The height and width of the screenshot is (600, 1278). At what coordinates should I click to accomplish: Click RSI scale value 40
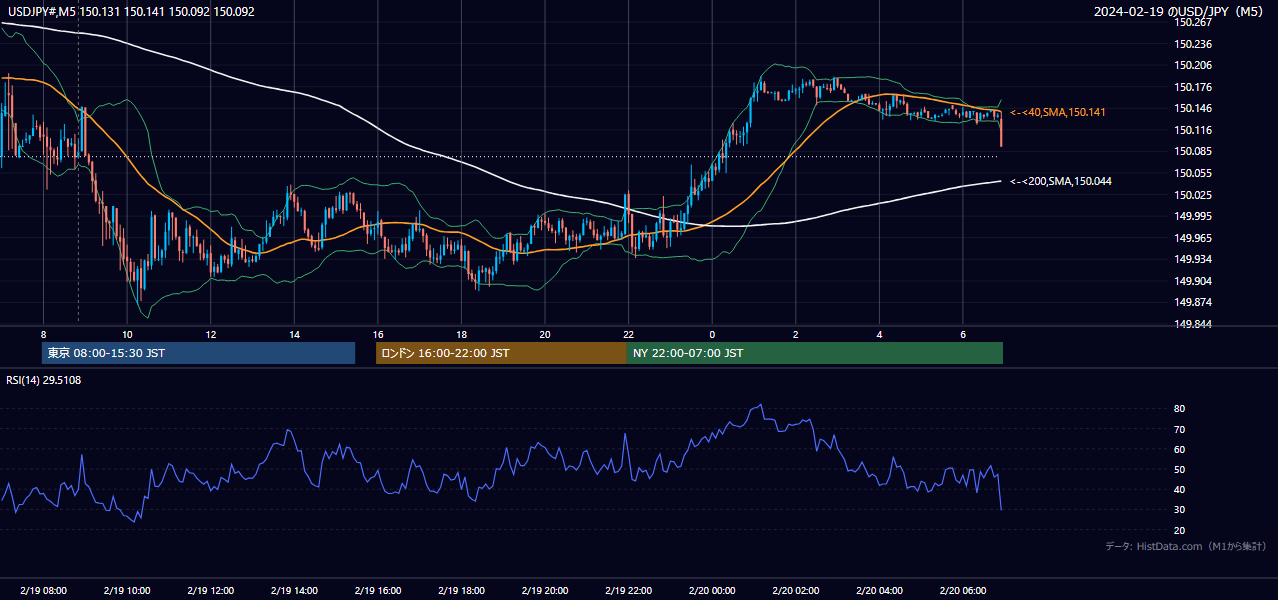coord(1180,490)
